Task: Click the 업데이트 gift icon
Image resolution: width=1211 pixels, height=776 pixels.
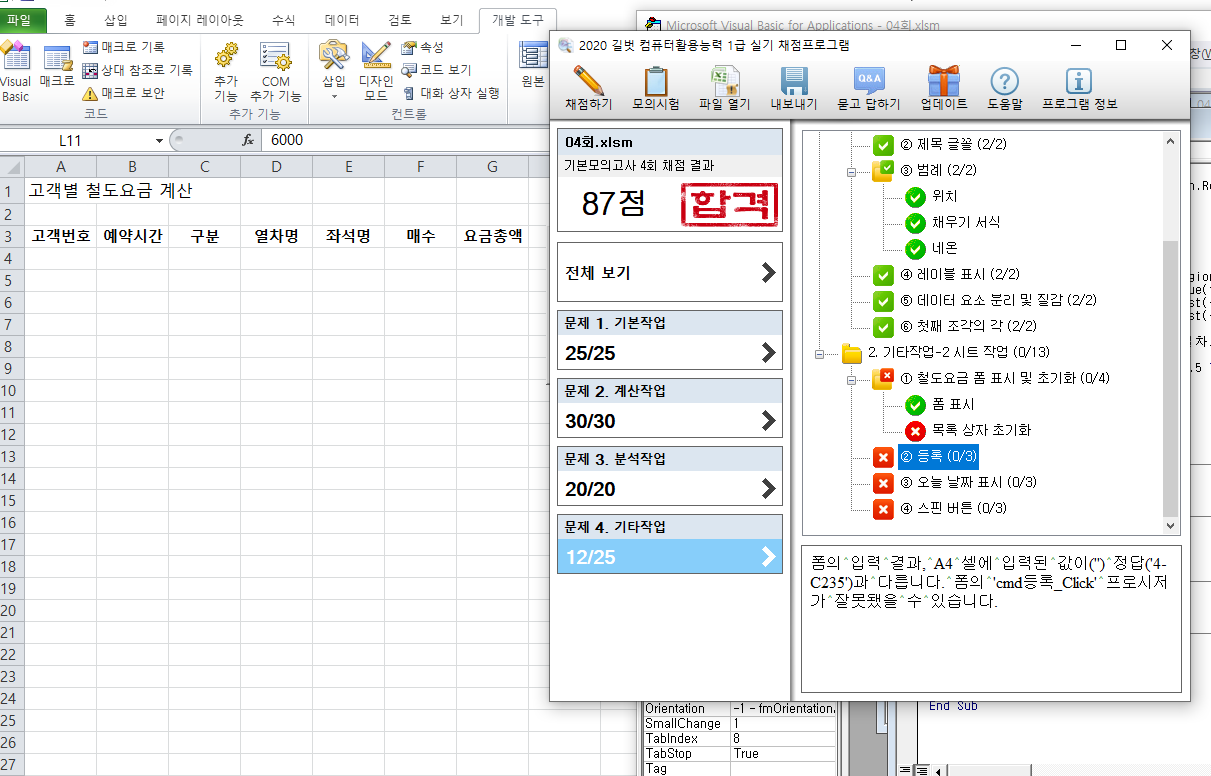Action: click(943, 85)
